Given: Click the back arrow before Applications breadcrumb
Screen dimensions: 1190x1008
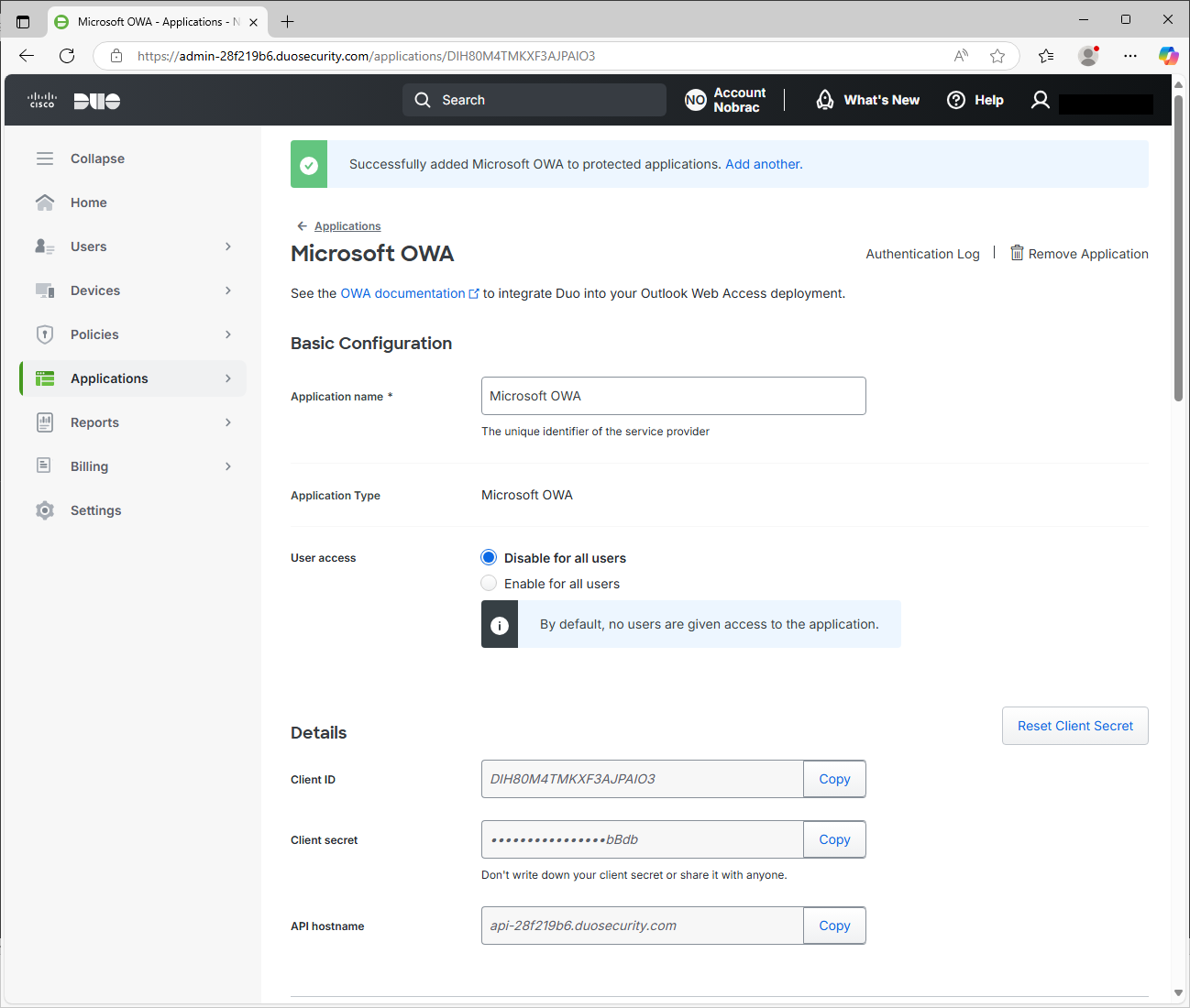Looking at the screenshot, I should [x=302, y=226].
